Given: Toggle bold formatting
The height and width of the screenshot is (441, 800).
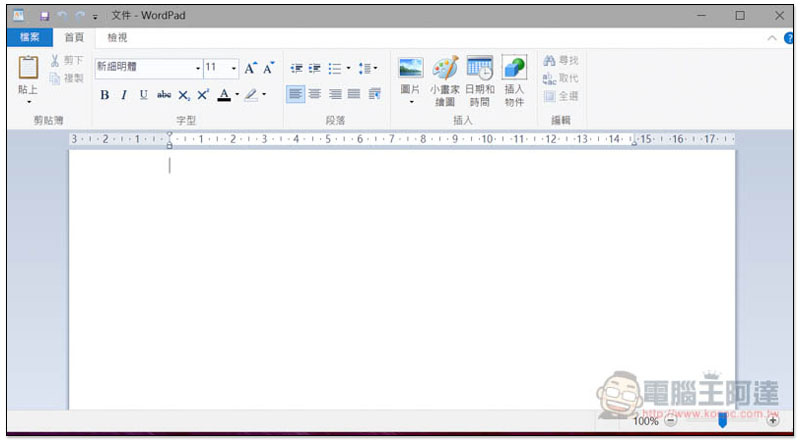Looking at the screenshot, I should pos(105,95).
